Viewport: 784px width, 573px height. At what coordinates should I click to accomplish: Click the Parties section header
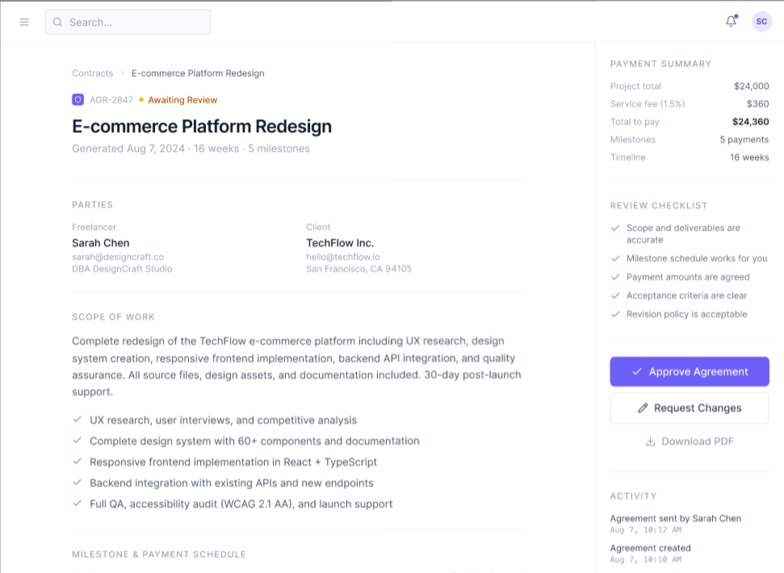[92, 205]
